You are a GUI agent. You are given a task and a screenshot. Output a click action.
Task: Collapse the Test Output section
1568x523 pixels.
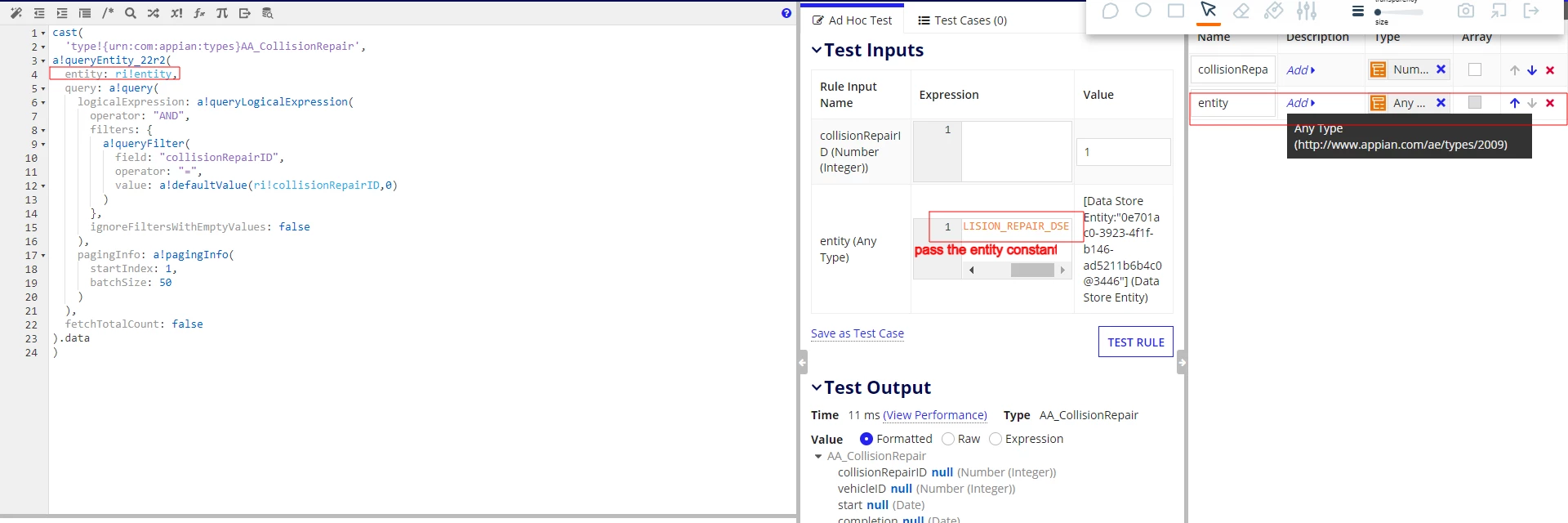(x=817, y=387)
